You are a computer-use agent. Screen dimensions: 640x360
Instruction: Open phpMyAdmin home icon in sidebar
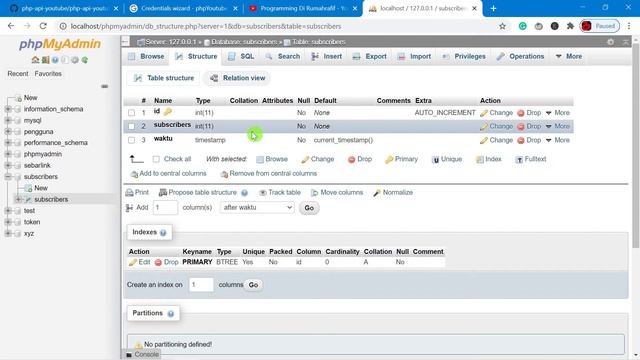(36, 60)
